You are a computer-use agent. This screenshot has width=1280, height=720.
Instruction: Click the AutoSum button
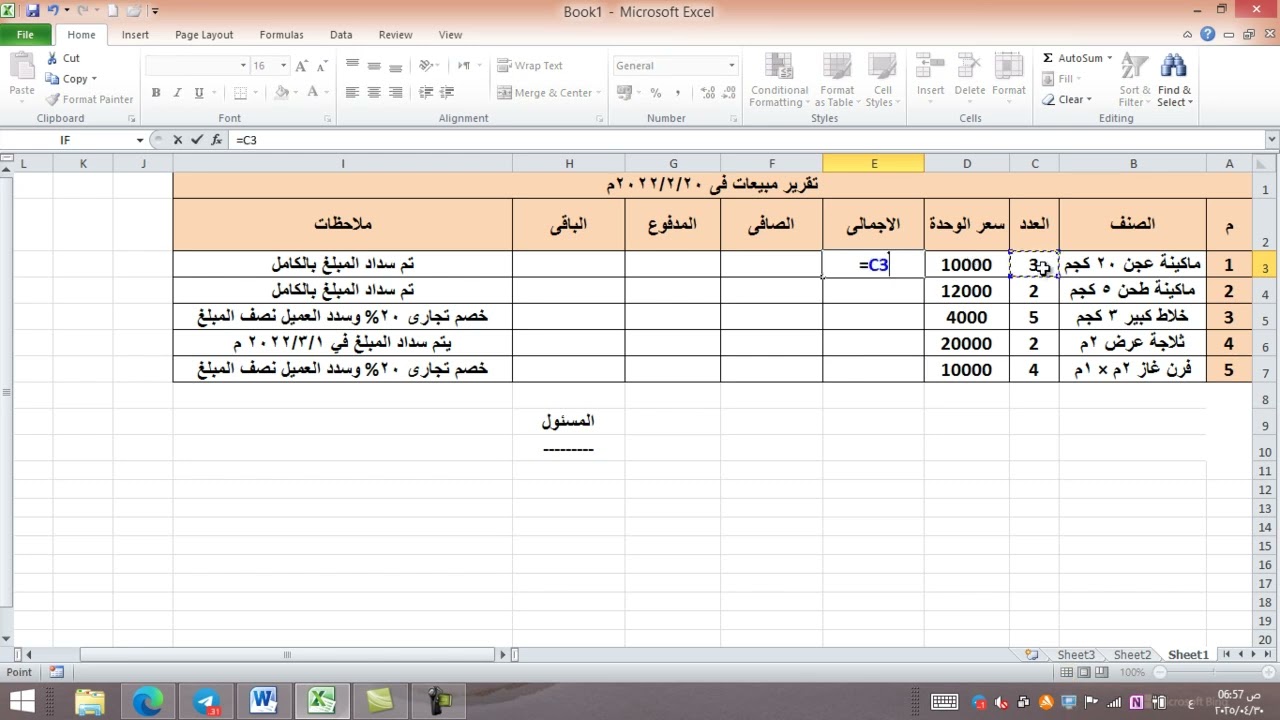point(1076,58)
